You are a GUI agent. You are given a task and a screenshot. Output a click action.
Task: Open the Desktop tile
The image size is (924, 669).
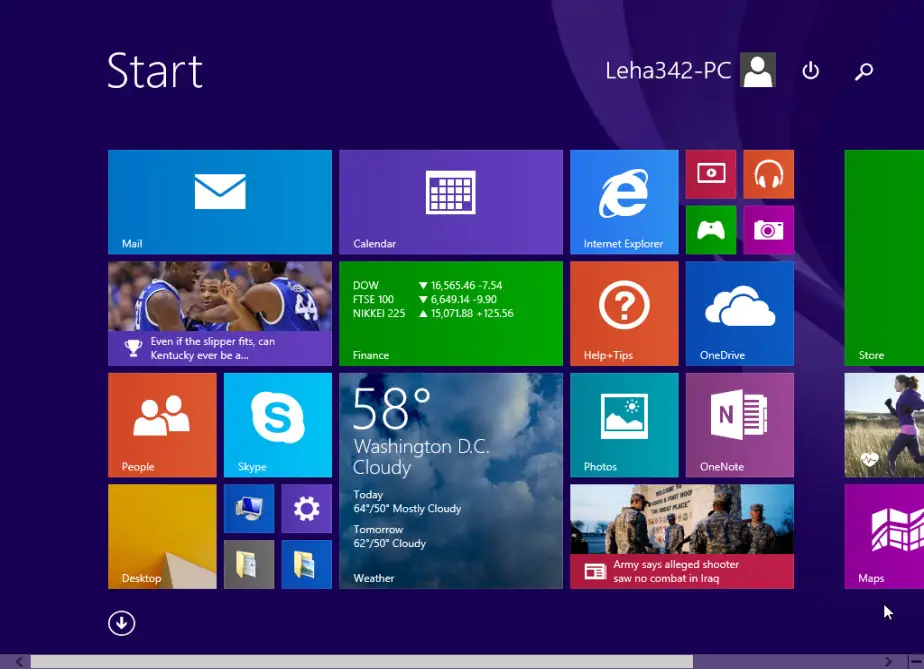[x=162, y=536]
